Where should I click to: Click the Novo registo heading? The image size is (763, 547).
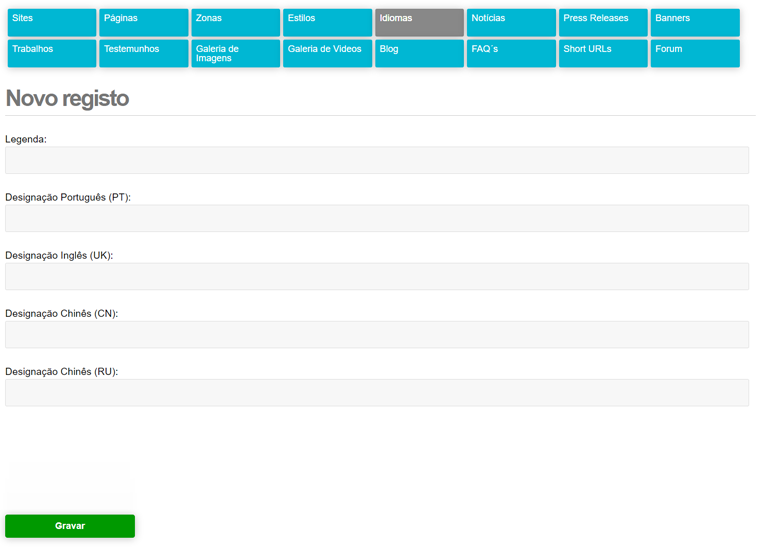[67, 98]
